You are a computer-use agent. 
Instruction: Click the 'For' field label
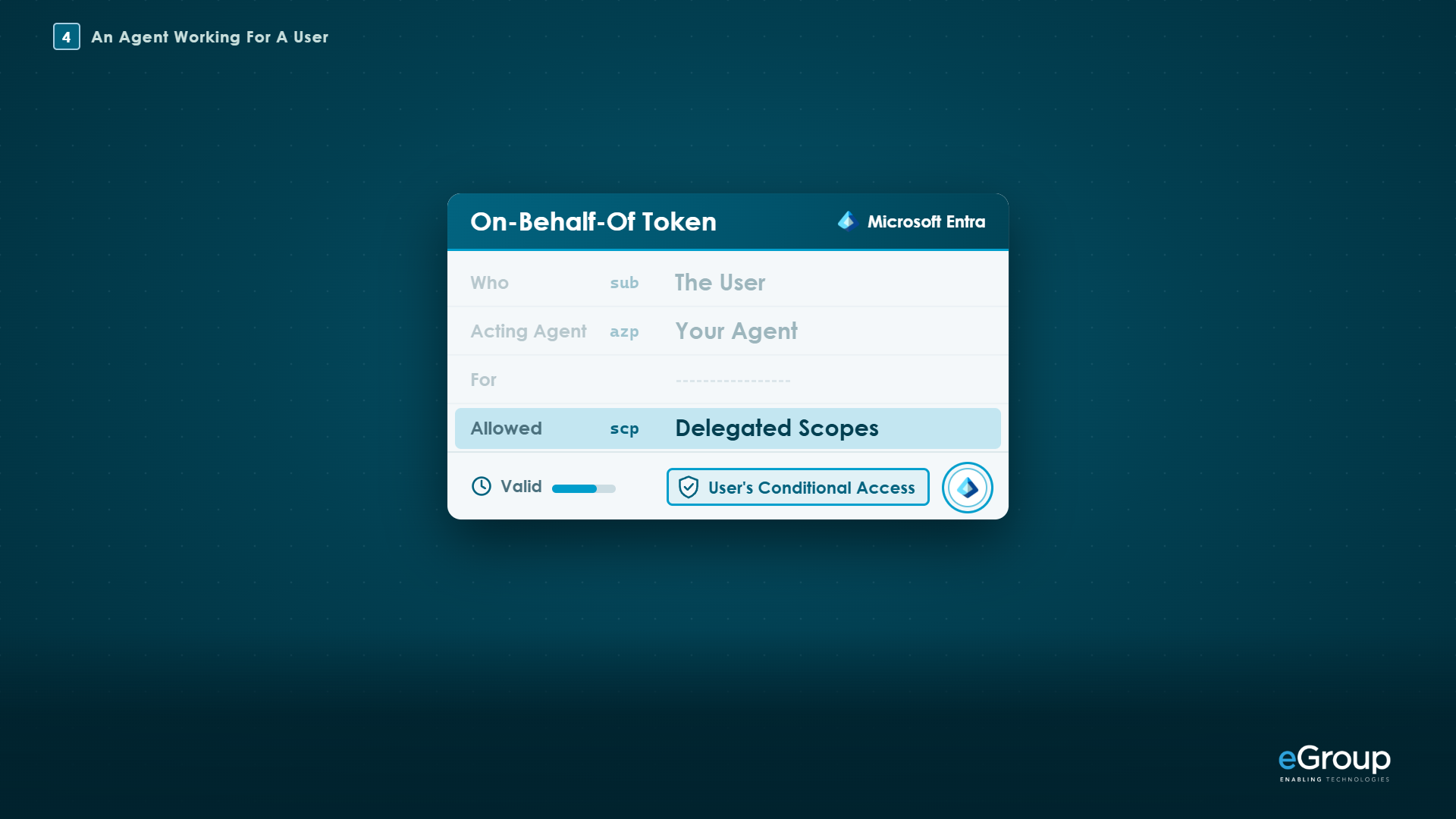pos(483,380)
